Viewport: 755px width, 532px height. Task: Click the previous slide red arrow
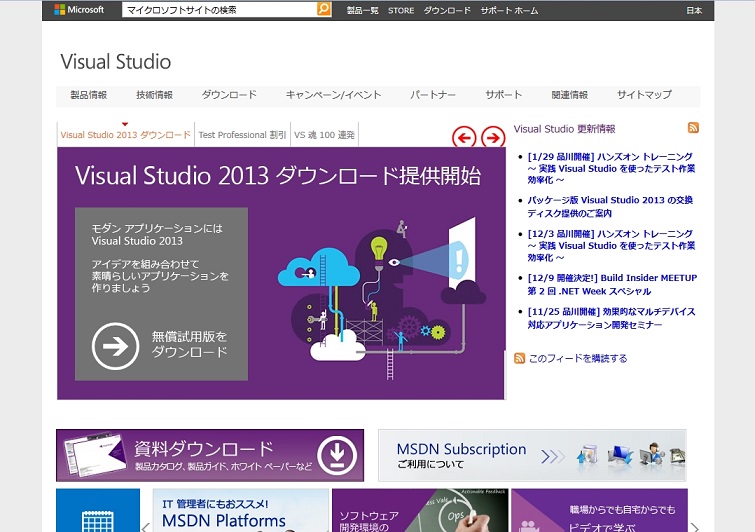point(464,137)
